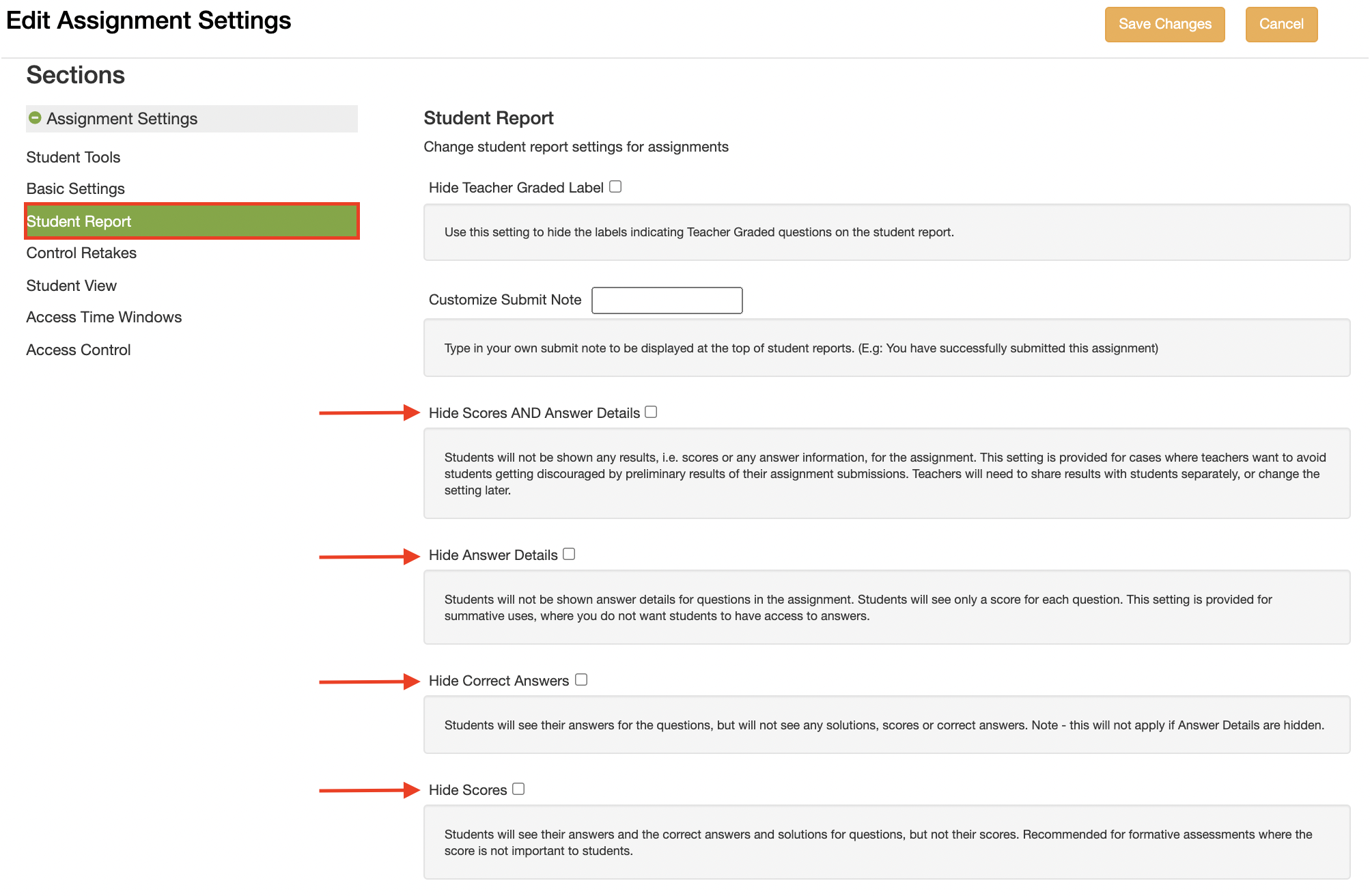Click the Hide Answer Details label

click(492, 555)
